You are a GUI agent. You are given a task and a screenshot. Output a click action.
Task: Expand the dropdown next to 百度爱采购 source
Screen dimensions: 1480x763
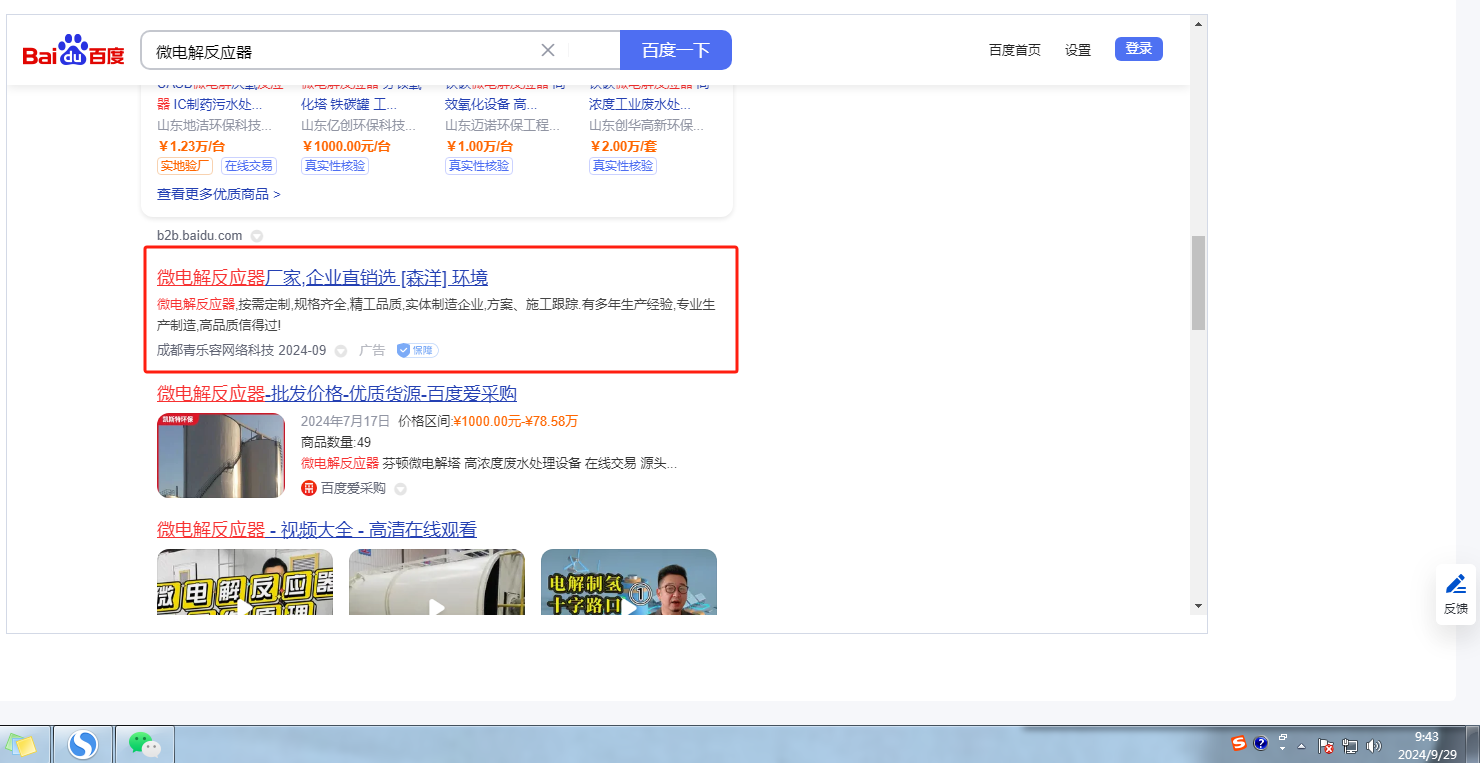400,489
